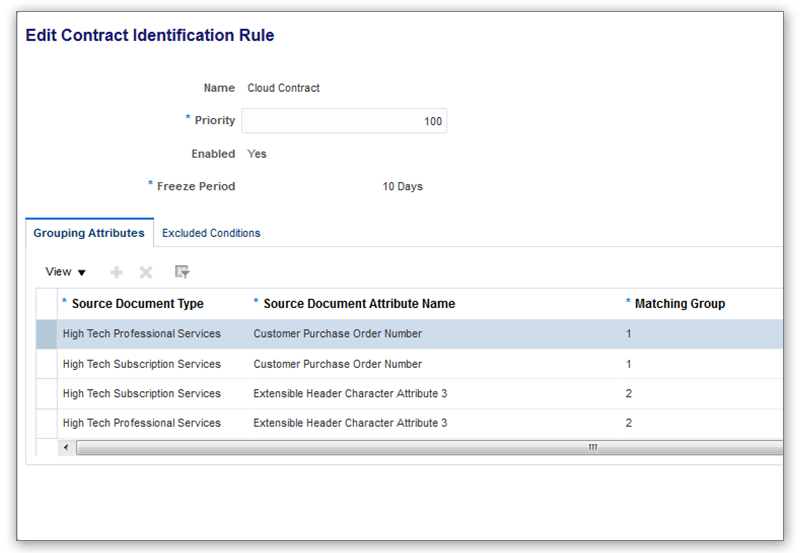Switch to the Excluded Conditions tab
This screenshot has width=800, height=553.
211,233
